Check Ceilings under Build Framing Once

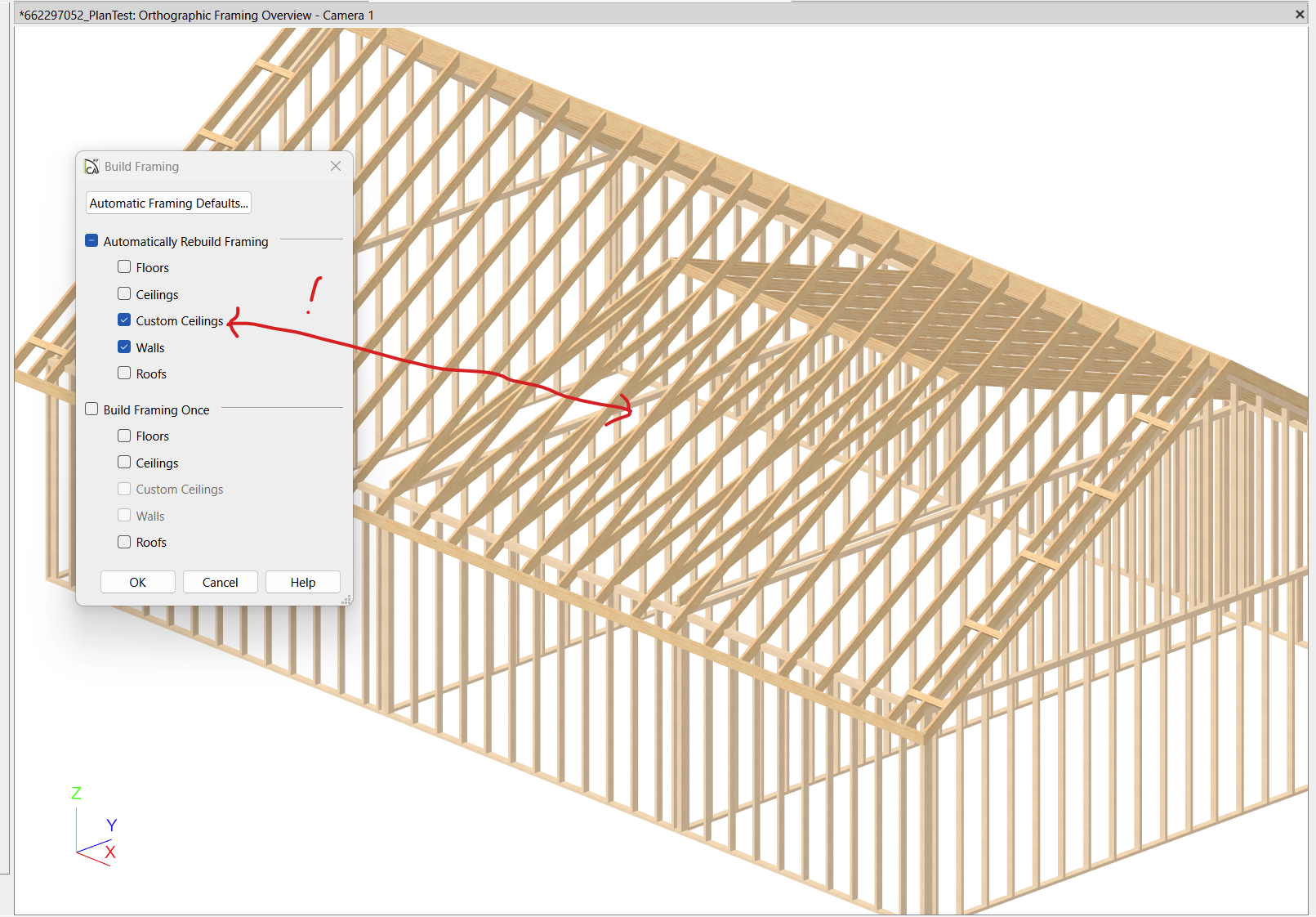pyautogui.click(x=124, y=463)
